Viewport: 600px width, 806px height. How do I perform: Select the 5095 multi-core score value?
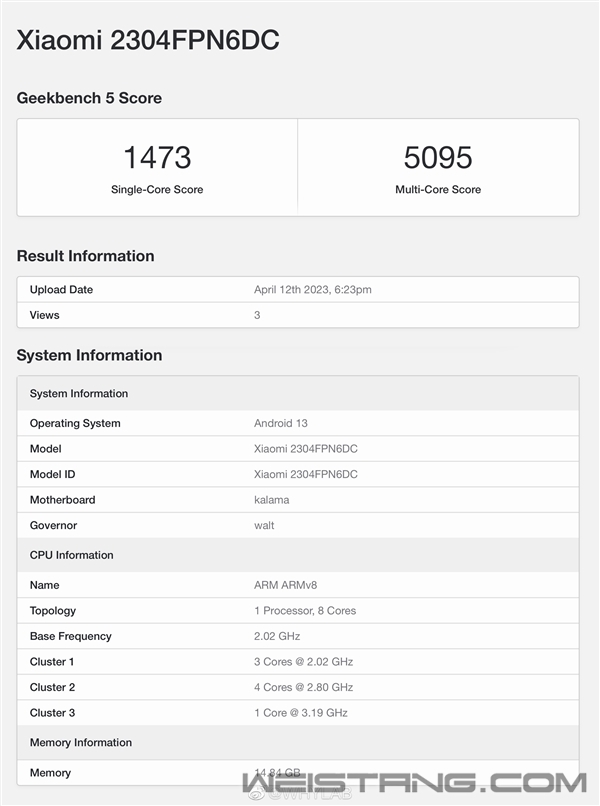tap(438, 158)
